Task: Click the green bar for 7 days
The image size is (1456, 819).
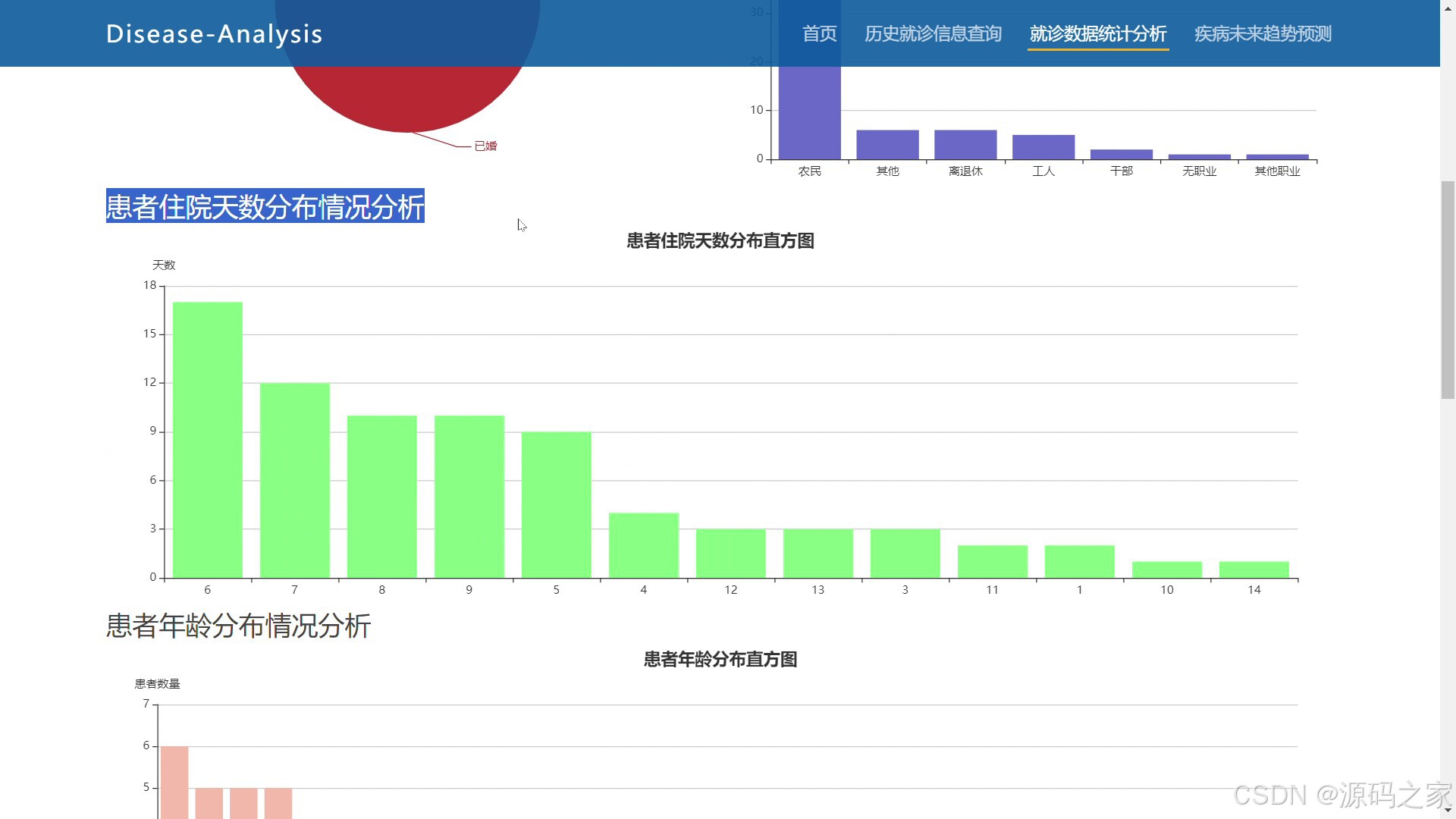Action: pyautogui.click(x=295, y=480)
